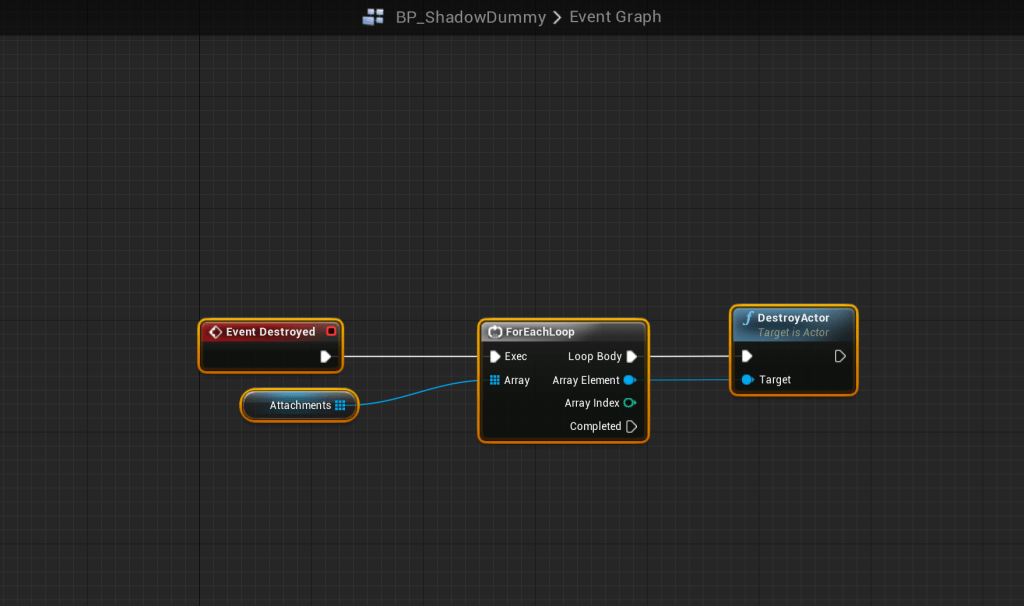1024x606 pixels.
Task: Click the blueprint icon in the breadcrumb
Action: pos(373,17)
